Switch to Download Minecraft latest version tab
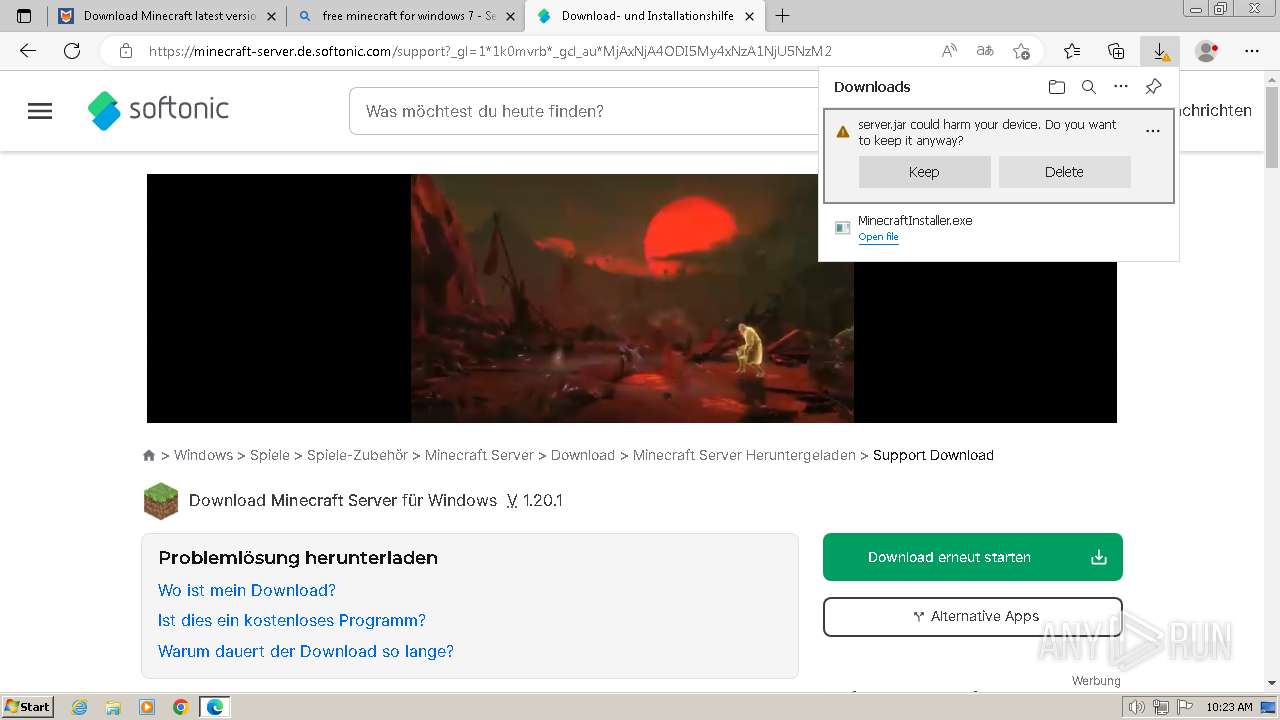 click(x=165, y=16)
